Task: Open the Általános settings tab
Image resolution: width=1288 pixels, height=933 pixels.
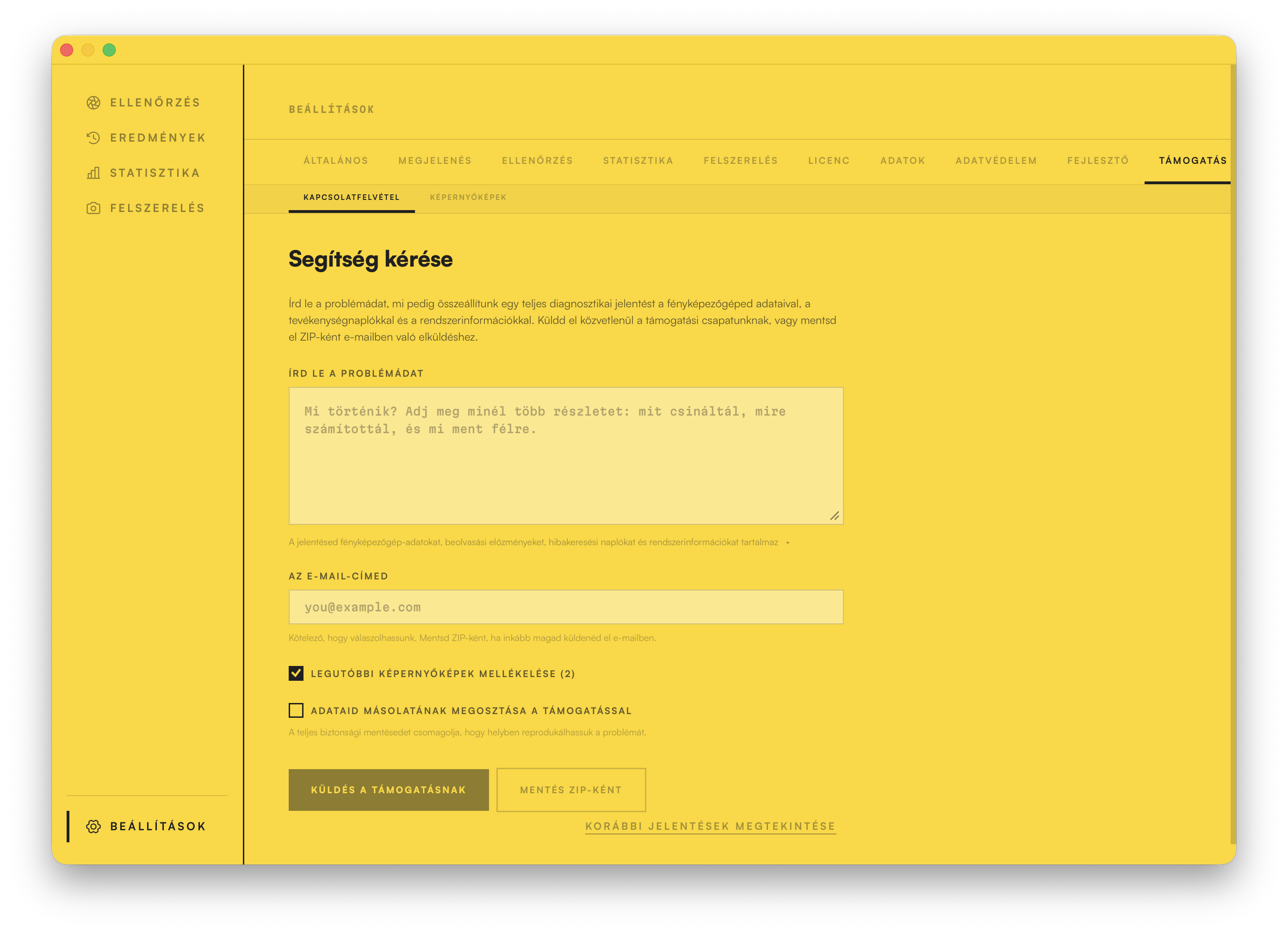Action: pos(335,161)
